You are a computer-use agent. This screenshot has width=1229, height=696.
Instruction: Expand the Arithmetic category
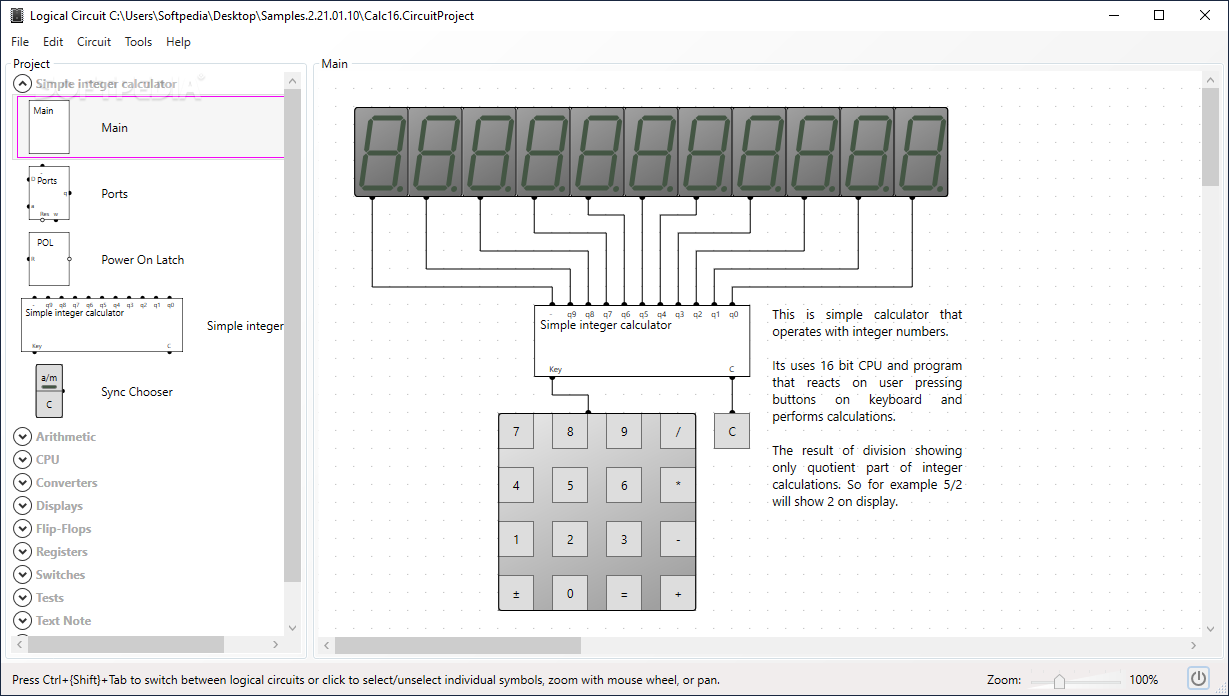coord(23,436)
